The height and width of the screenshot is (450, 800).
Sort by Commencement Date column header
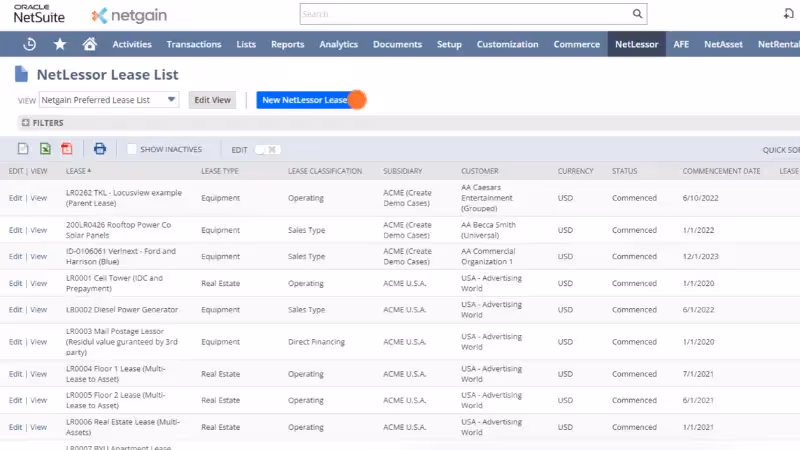pos(721,171)
